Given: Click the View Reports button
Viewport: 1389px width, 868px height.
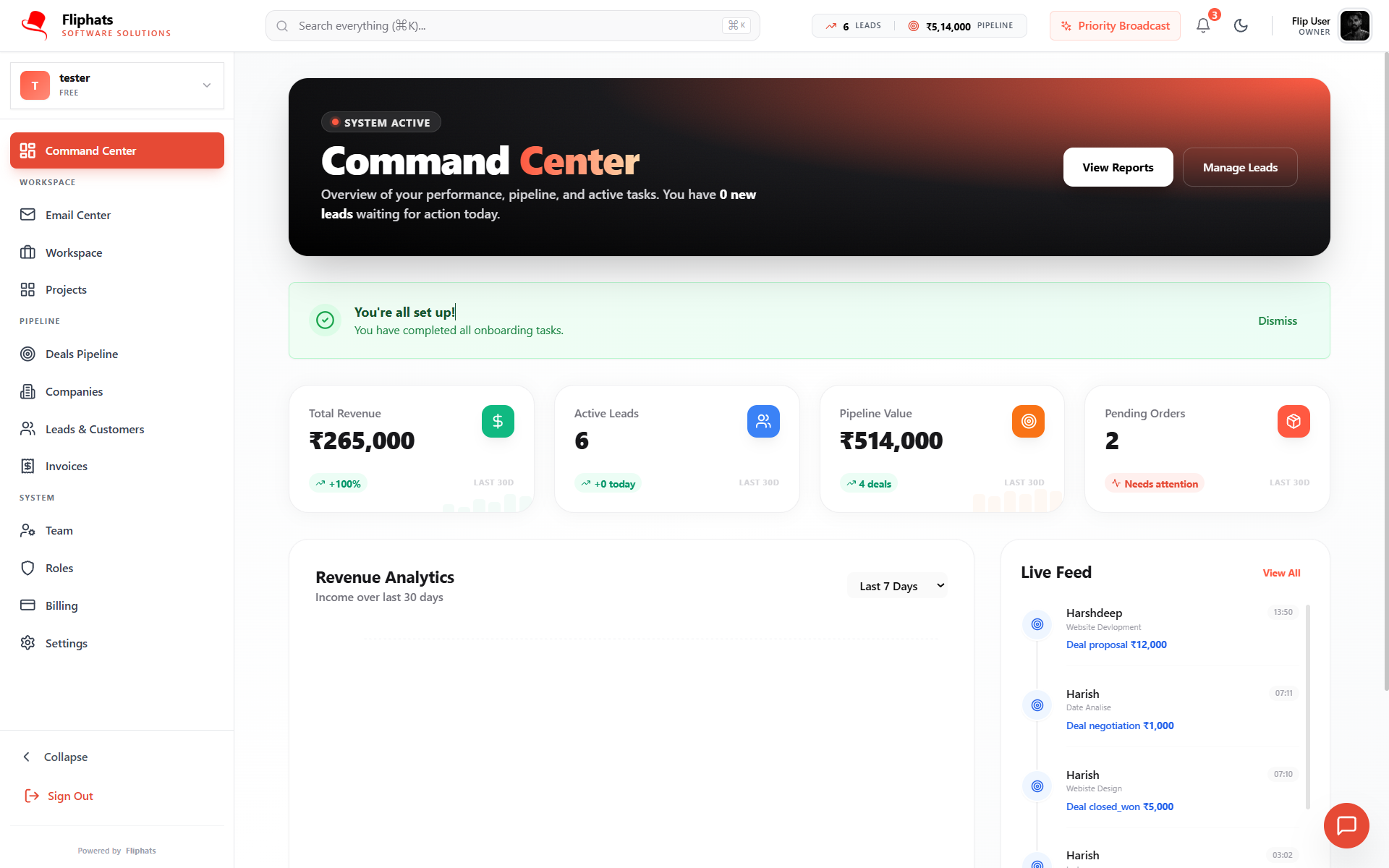Looking at the screenshot, I should tap(1118, 167).
